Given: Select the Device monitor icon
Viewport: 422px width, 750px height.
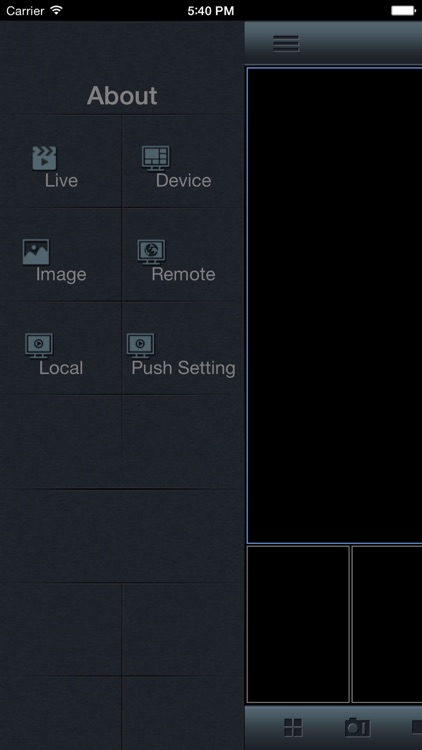Looking at the screenshot, I should (x=155, y=158).
